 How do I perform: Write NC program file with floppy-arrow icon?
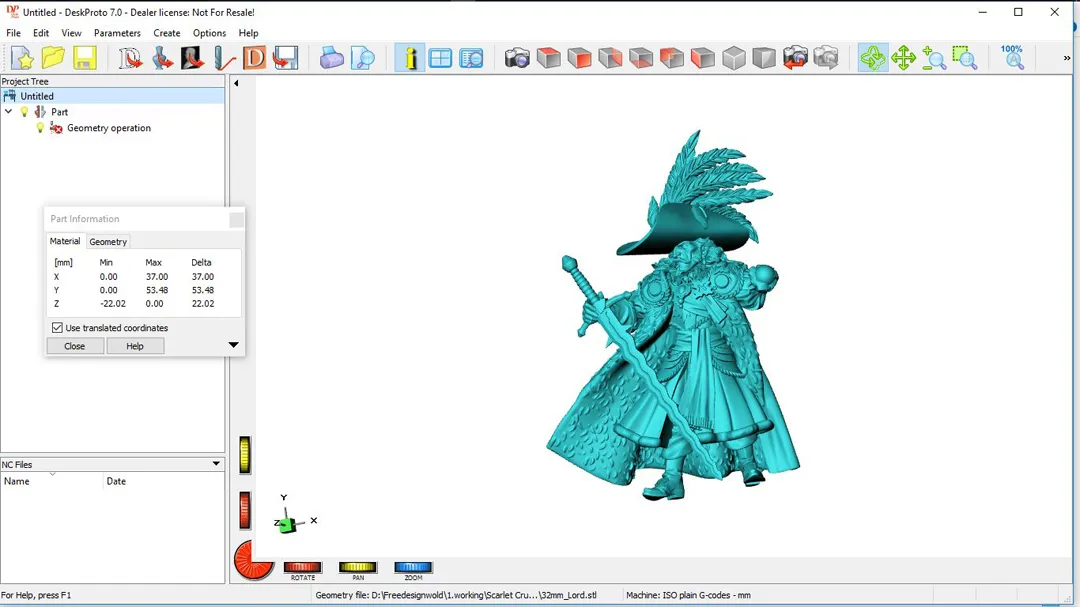(285, 58)
